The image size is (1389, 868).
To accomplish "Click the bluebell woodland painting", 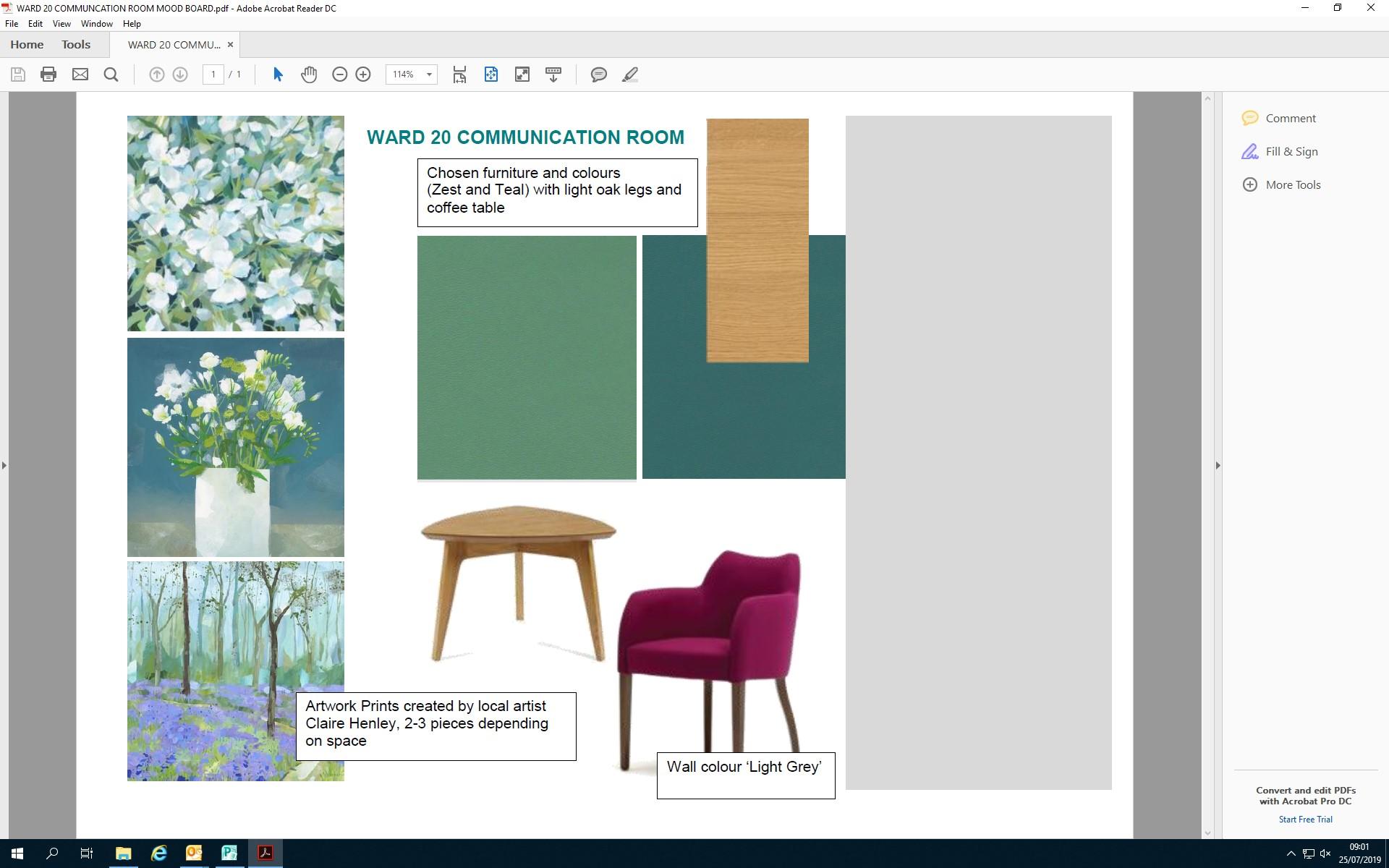I will (236, 671).
